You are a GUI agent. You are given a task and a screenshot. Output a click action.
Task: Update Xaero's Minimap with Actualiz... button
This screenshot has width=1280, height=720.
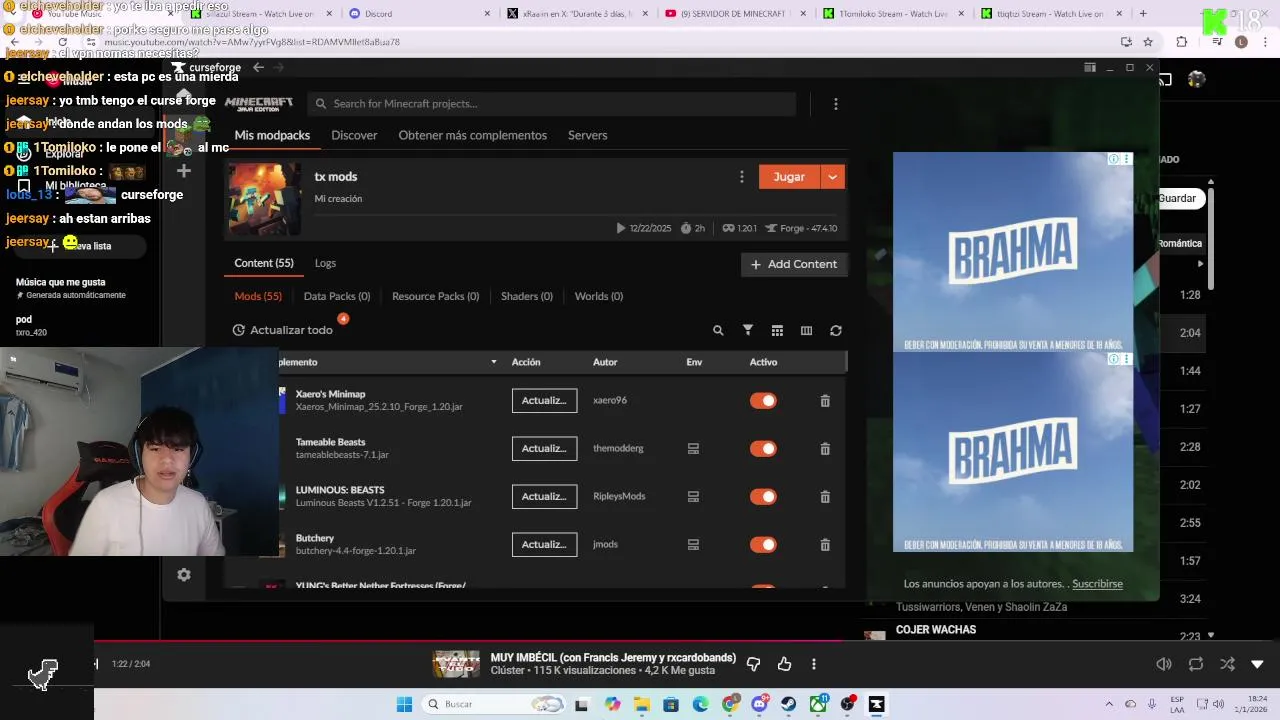544,401
